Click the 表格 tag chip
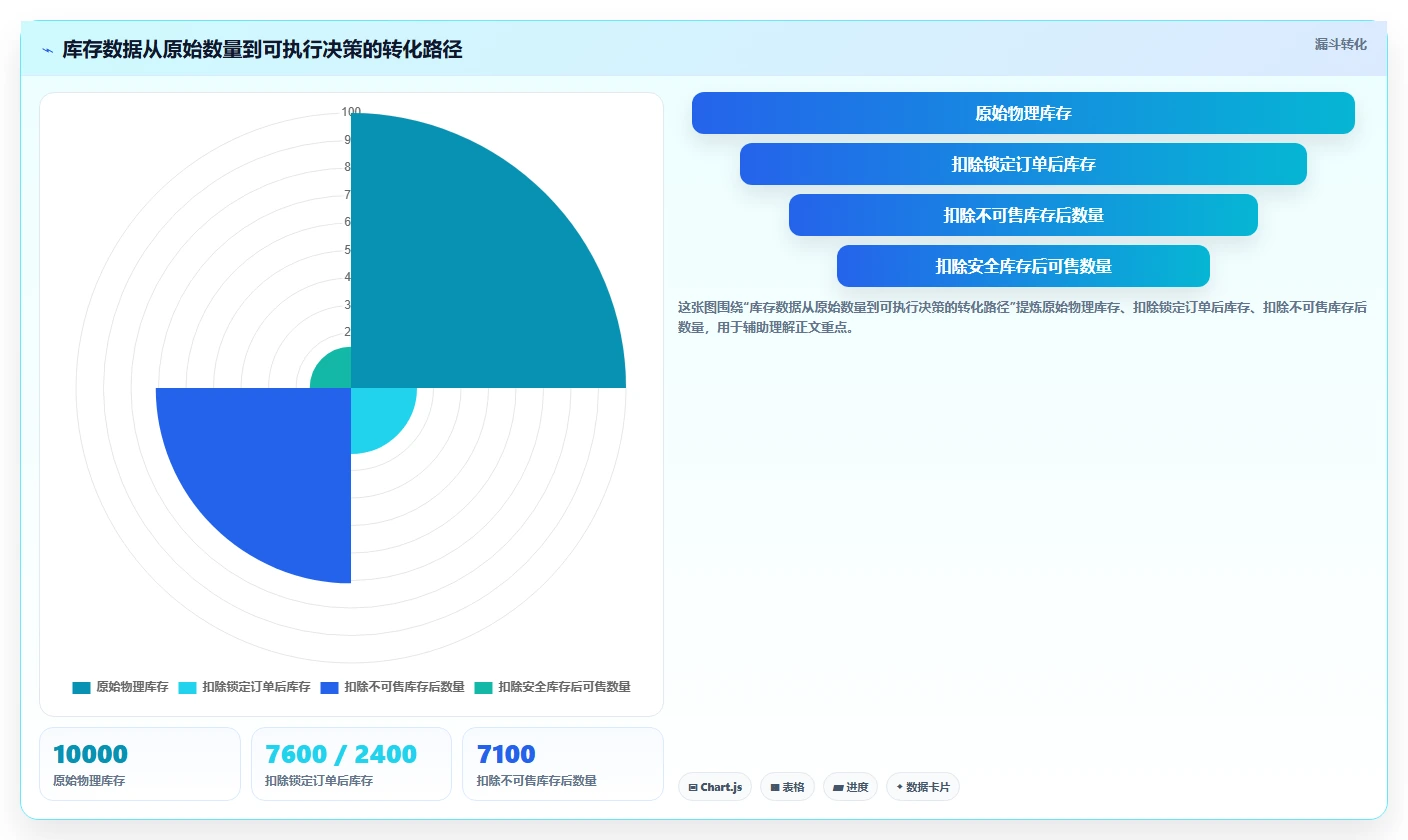 pos(787,787)
